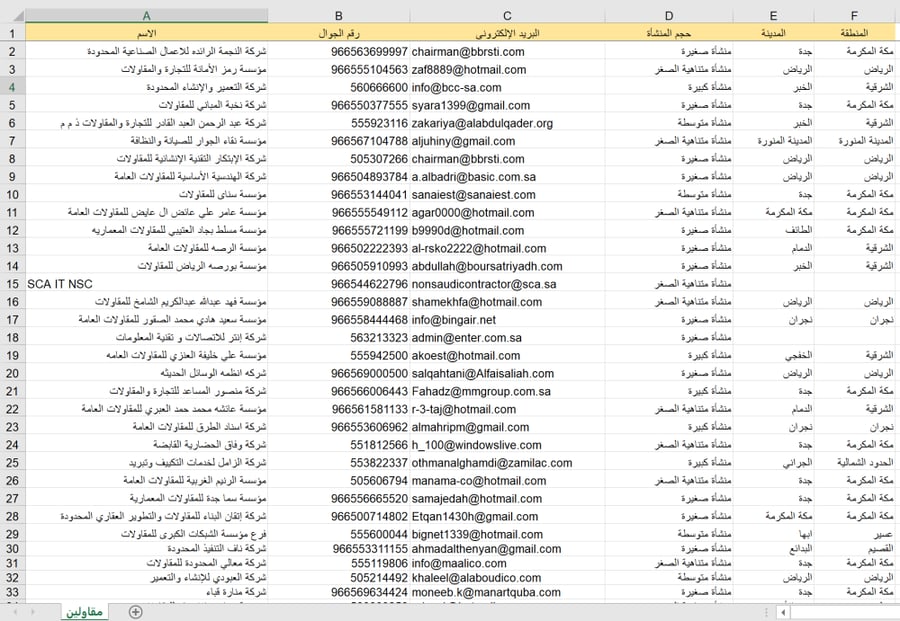900x621 pixels.
Task: Select cell with info@bcc-sa.com
Action: coord(507,87)
